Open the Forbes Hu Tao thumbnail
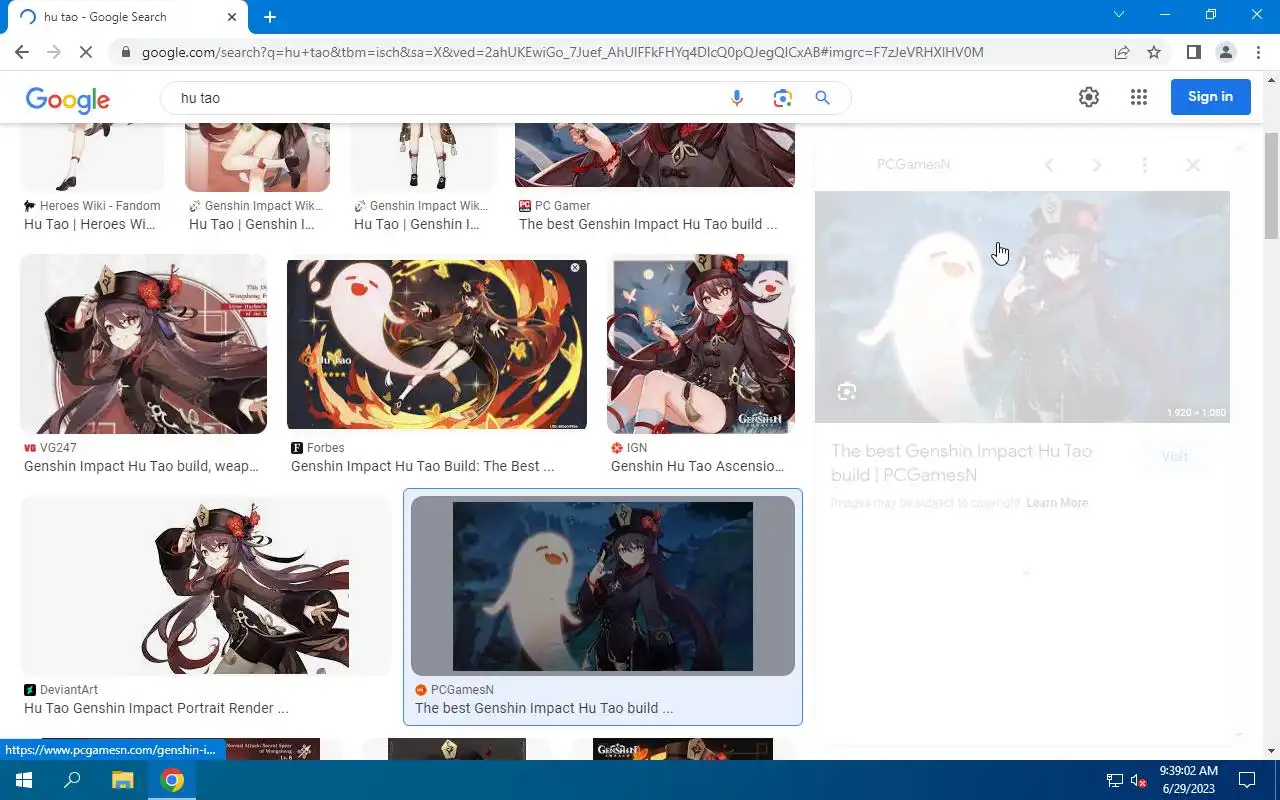Image resolution: width=1280 pixels, height=800 pixels. 437,345
